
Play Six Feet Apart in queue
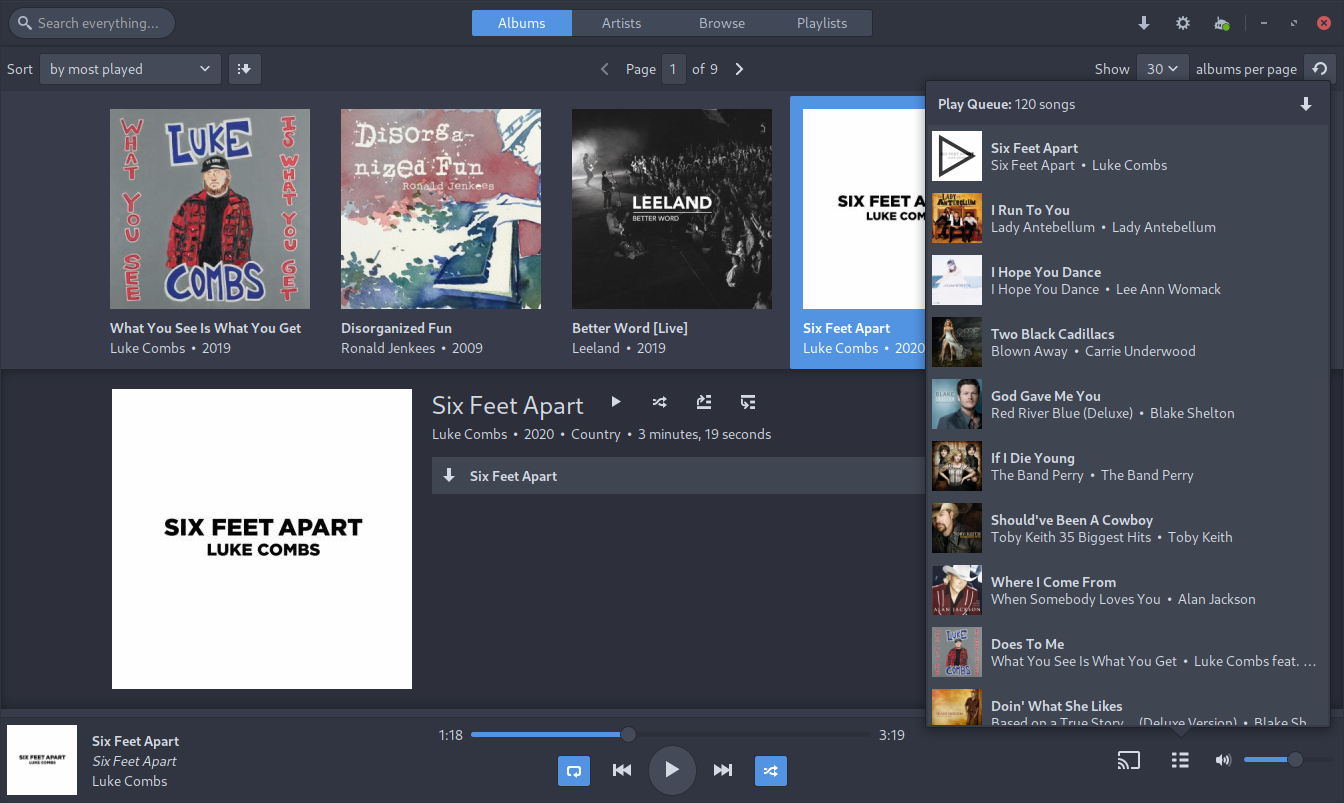pyautogui.click(x=1128, y=156)
